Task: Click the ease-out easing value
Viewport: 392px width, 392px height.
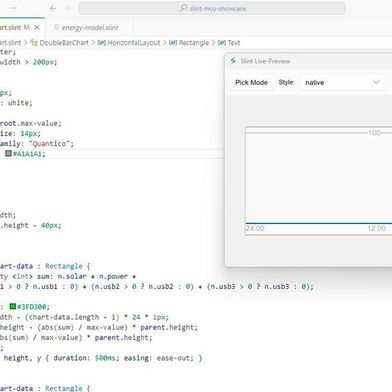Action: pos(175,358)
